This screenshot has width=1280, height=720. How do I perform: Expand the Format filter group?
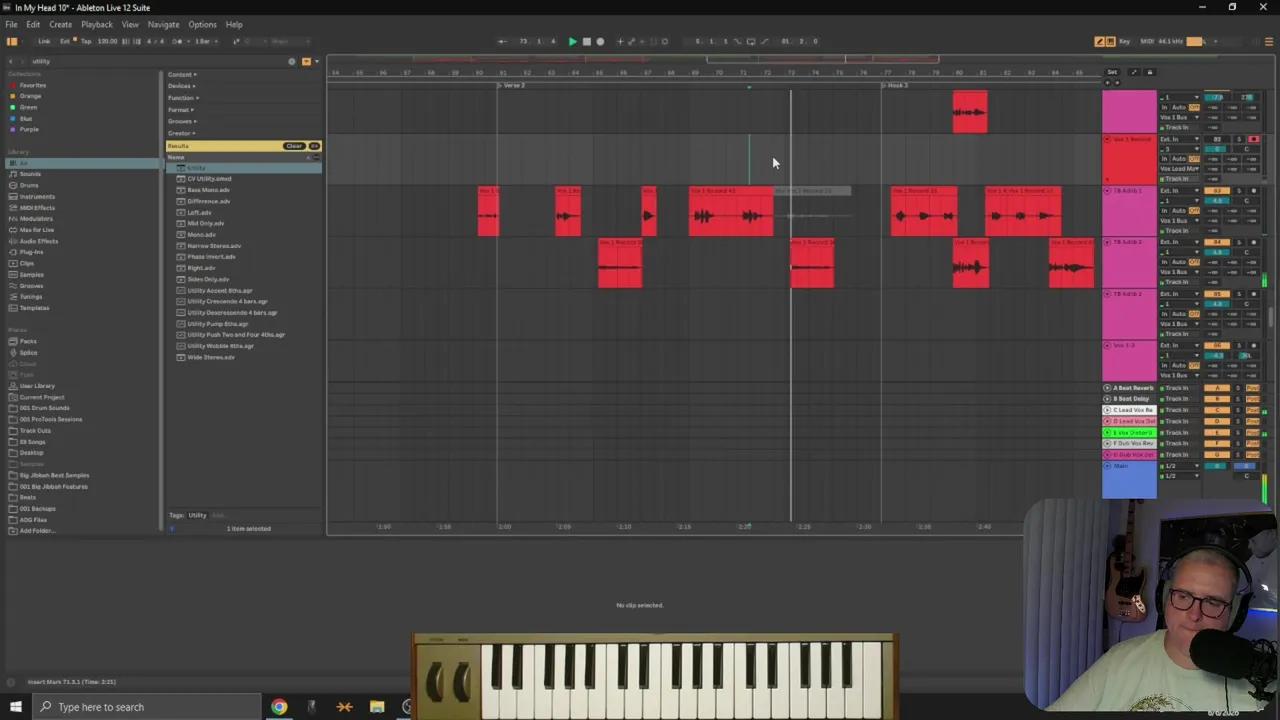(181, 110)
